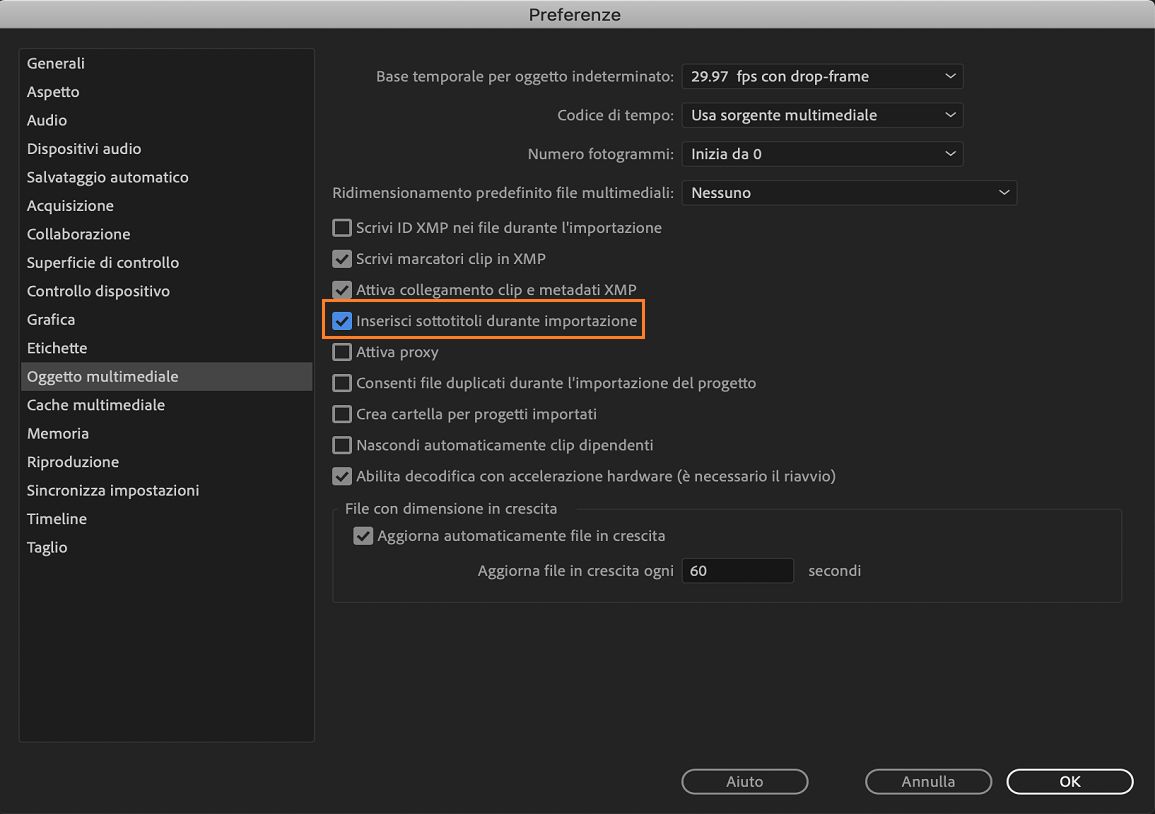Open Riproduzione preferences

coord(166,462)
